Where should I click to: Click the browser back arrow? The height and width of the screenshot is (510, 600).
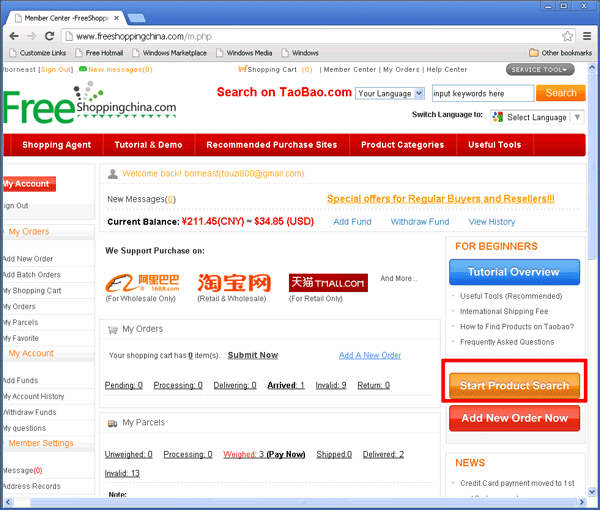coord(14,36)
